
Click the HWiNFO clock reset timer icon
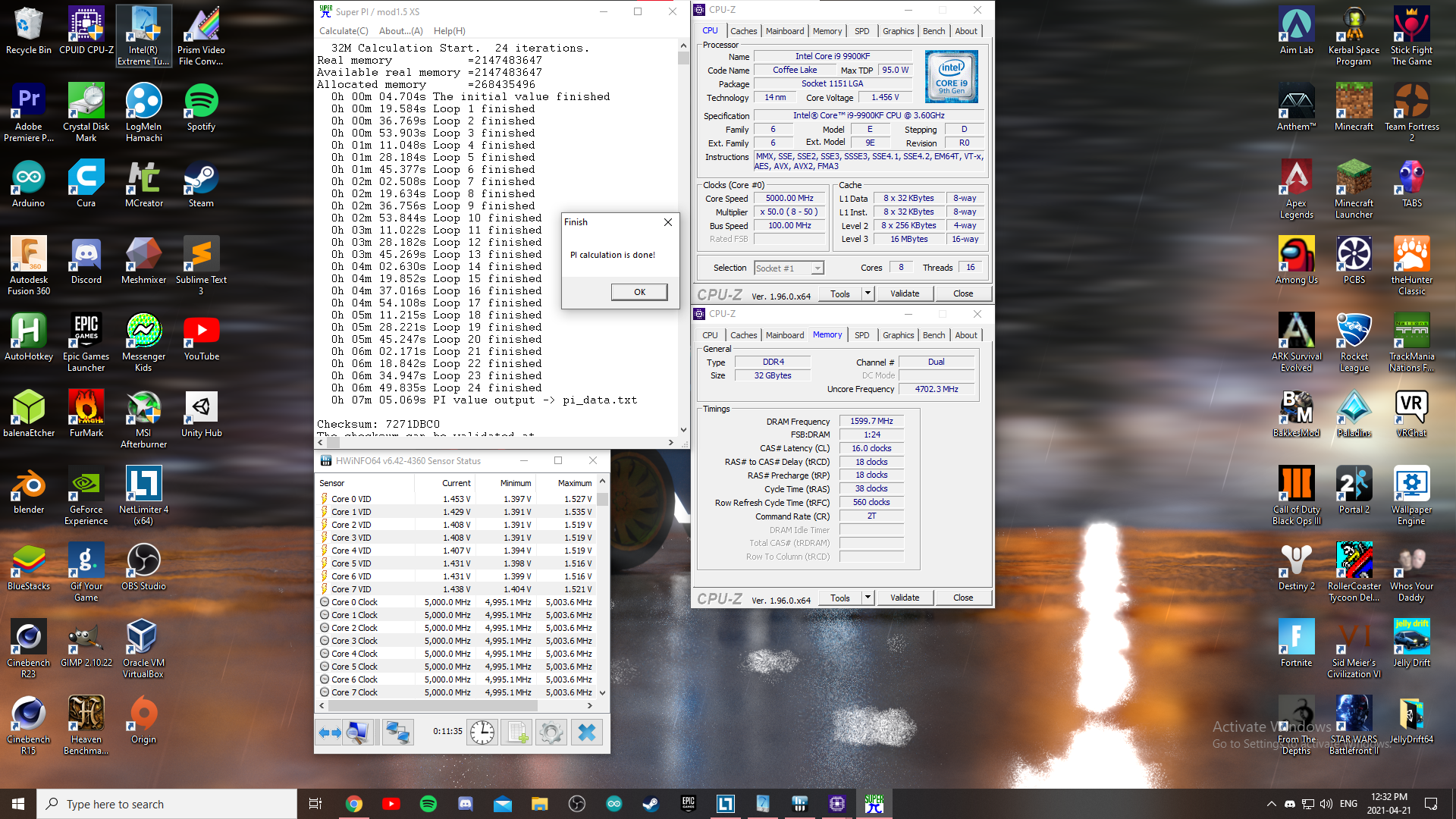[482, 733]
